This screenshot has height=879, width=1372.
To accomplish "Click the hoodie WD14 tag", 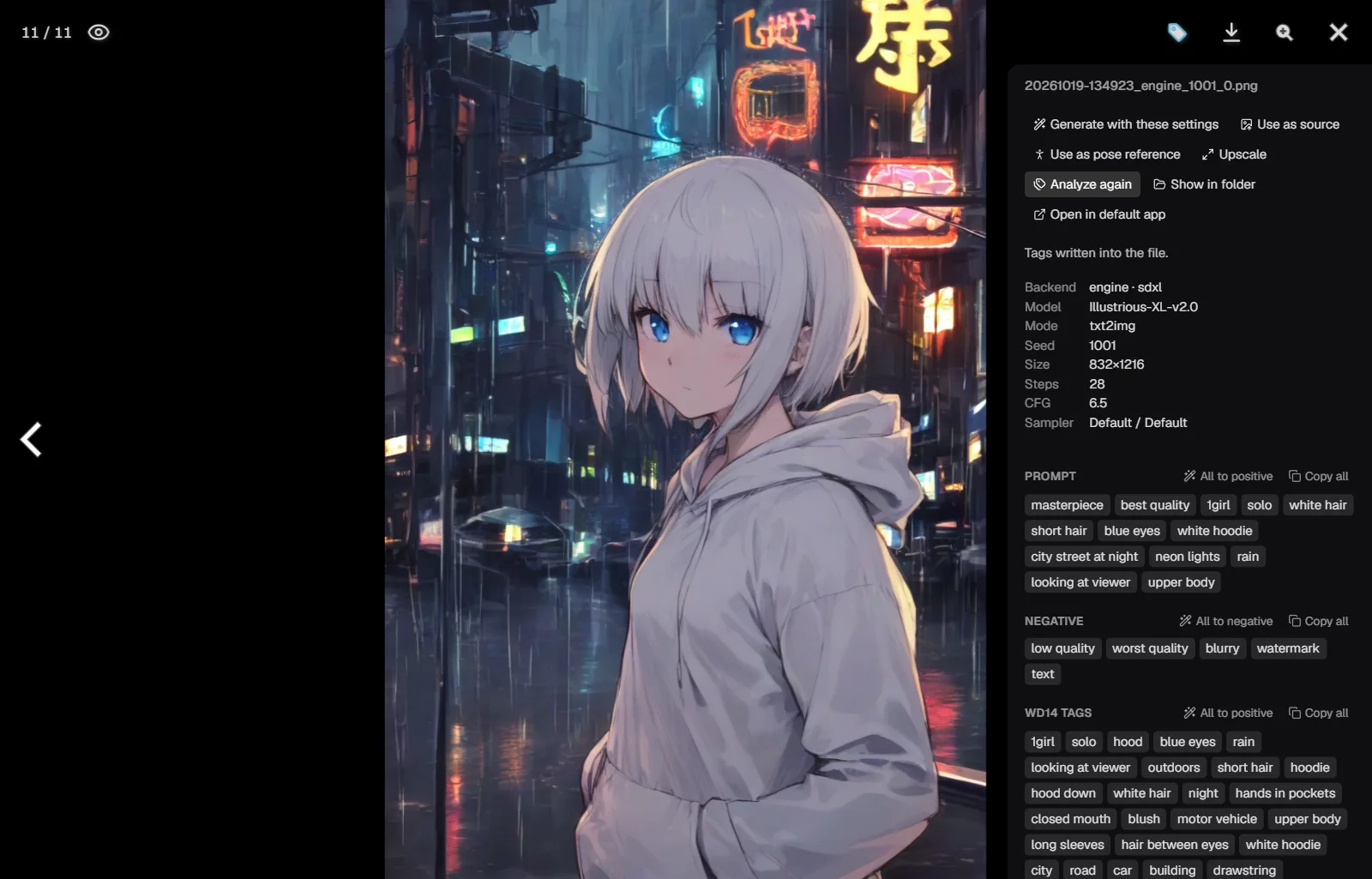I will pyautogui.click(x=1309, y=768).
